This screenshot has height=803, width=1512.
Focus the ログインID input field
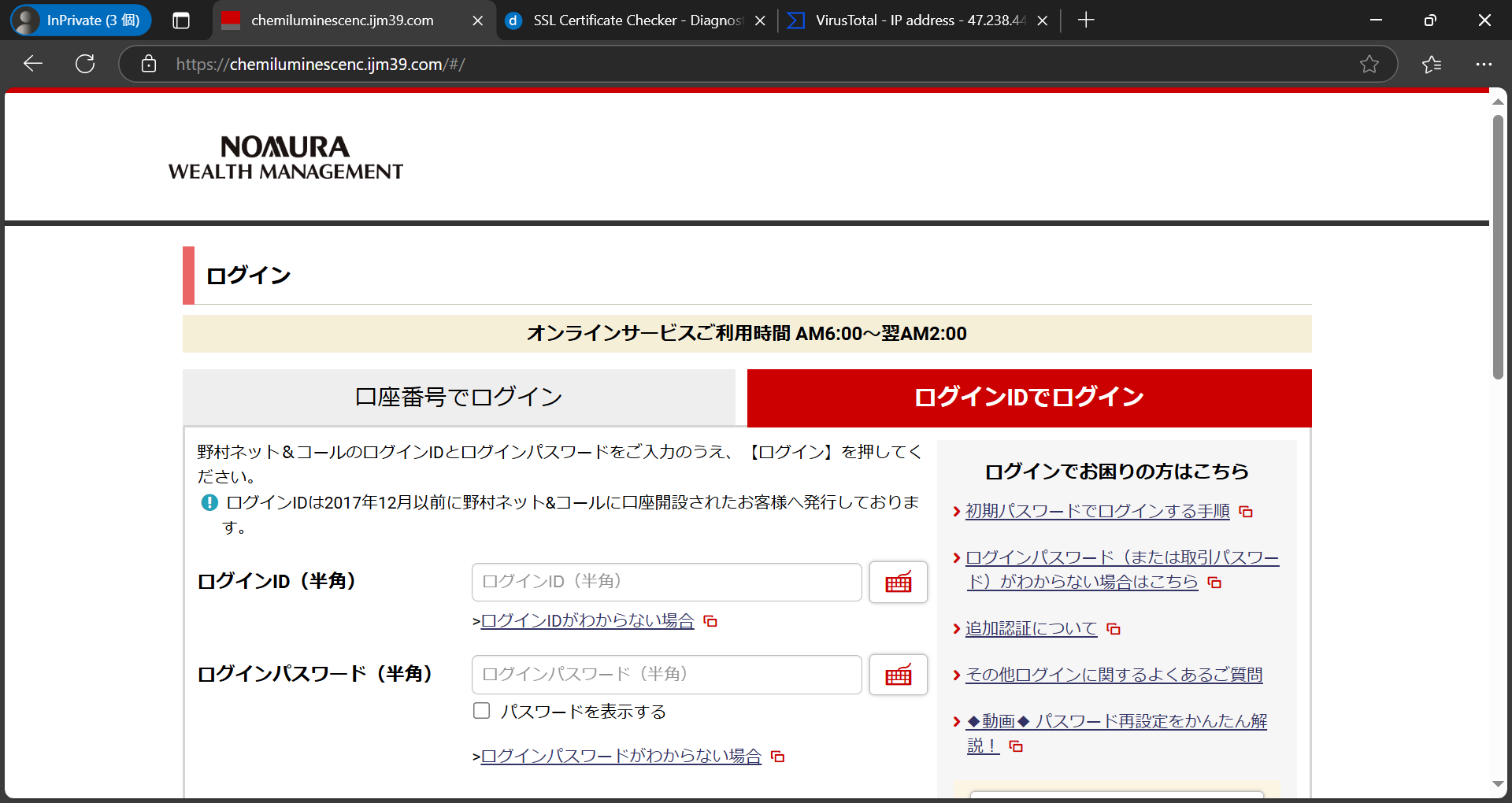(666, 582)
